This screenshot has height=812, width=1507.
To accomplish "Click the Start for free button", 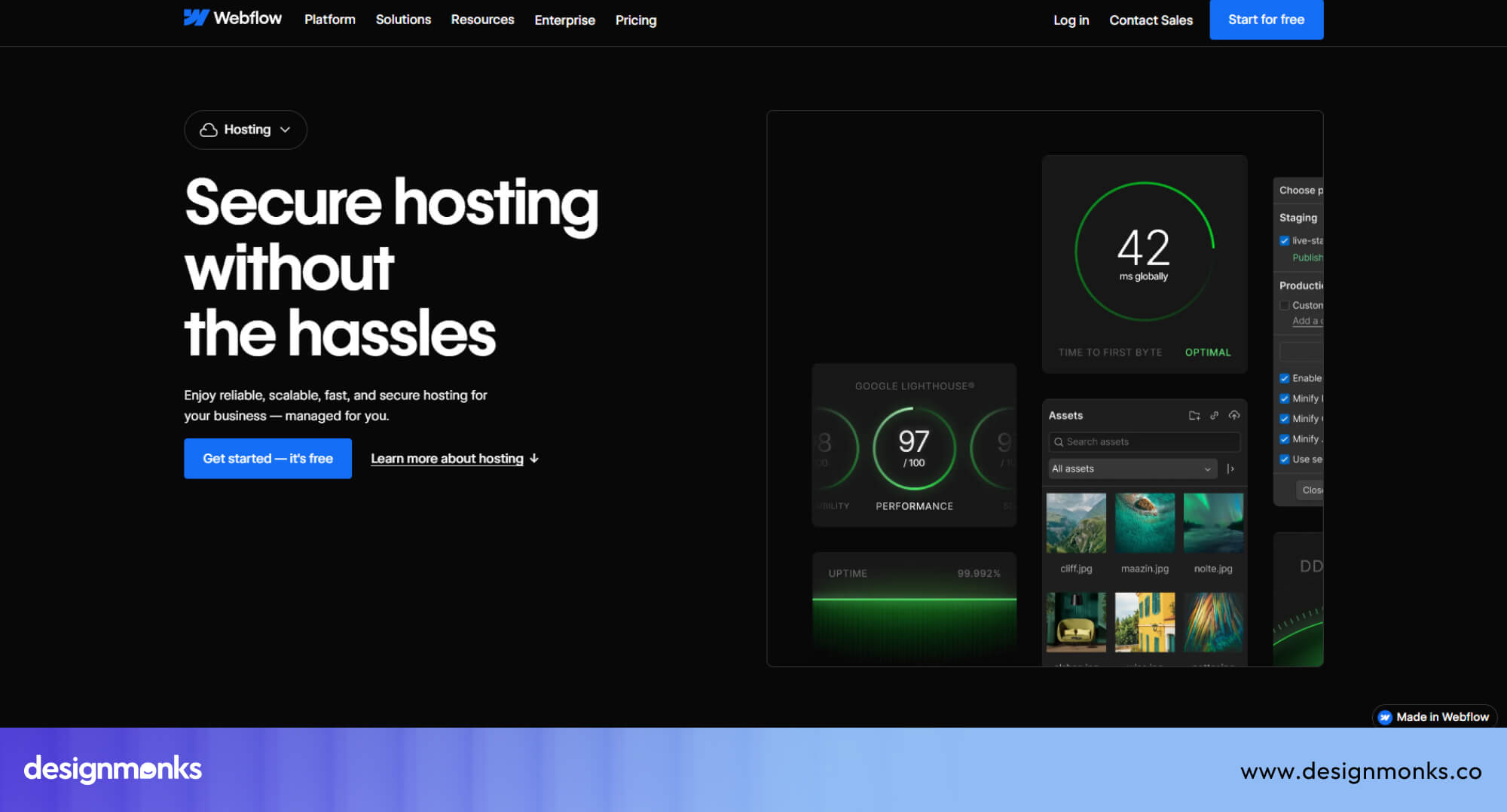I will point(1266,20).
